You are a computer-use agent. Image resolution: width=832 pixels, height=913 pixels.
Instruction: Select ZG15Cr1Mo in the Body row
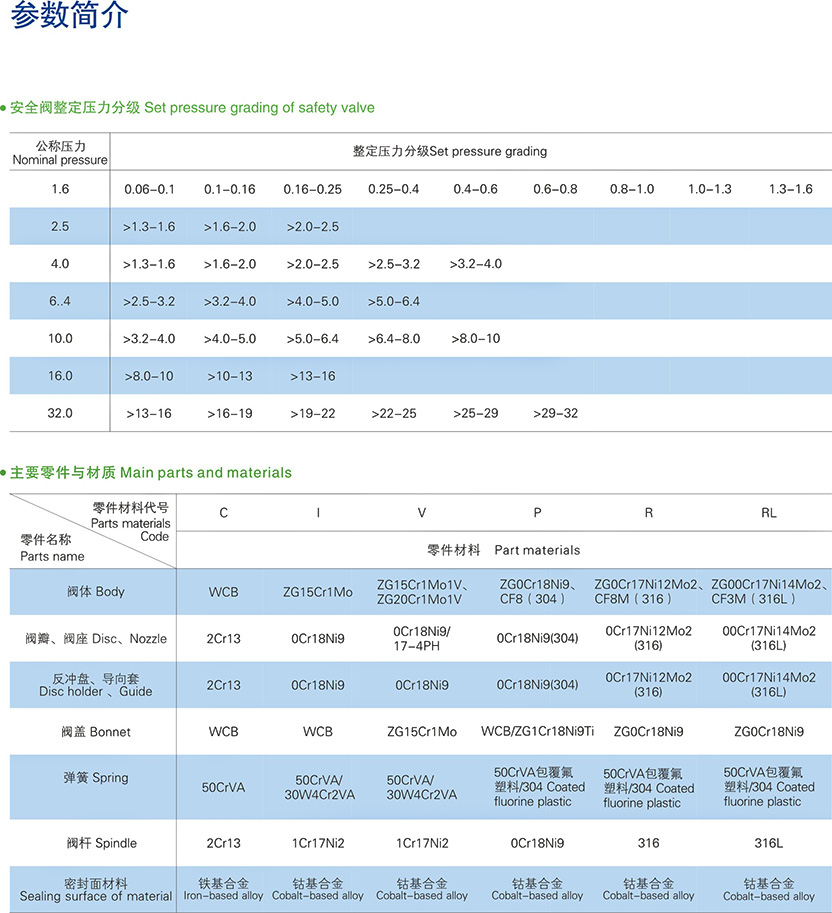click(318, 592)
